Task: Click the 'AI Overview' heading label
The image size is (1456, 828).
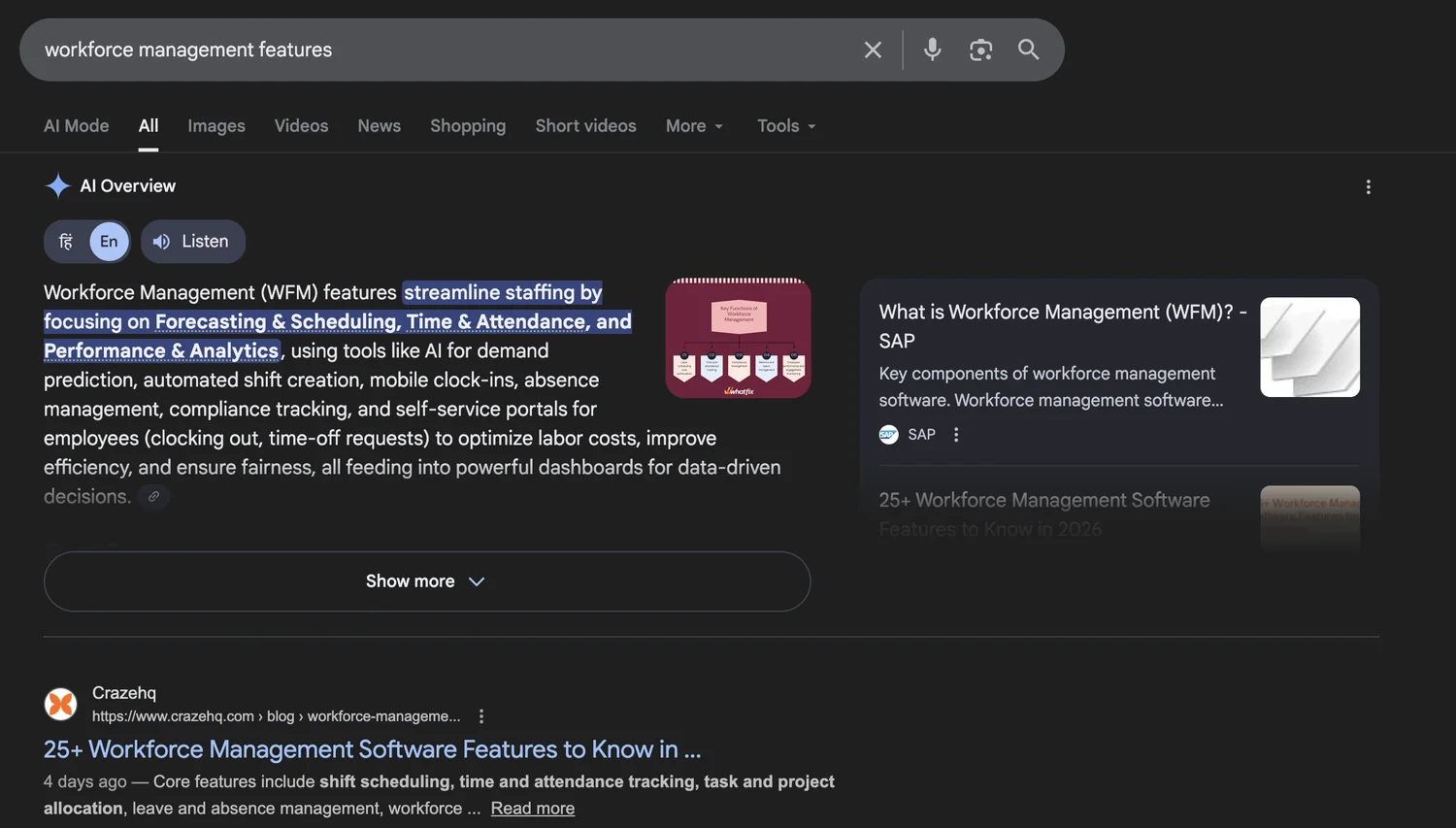Action: [x=128, y=185]
